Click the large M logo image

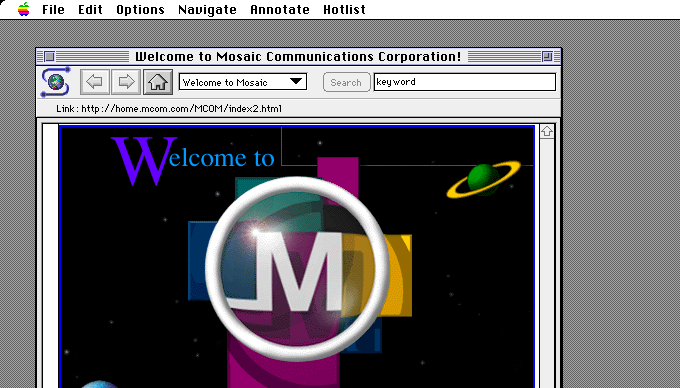298,269
